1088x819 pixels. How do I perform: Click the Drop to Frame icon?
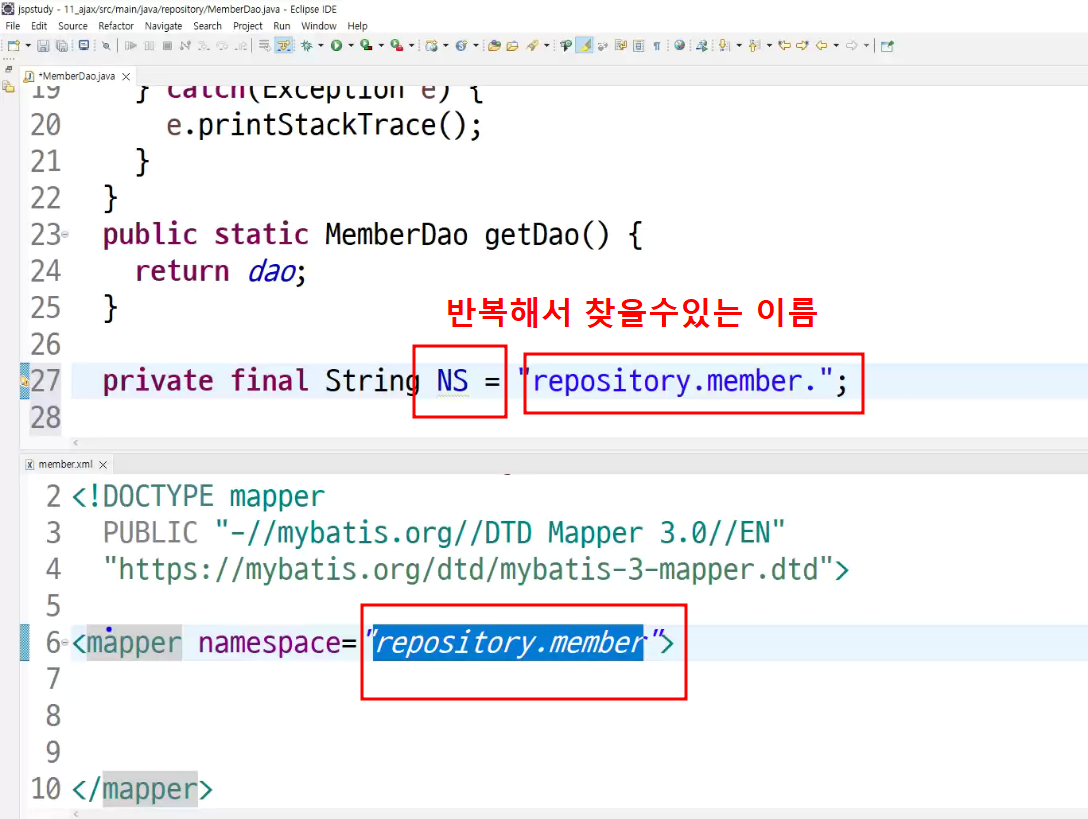(x=264, y=46)
